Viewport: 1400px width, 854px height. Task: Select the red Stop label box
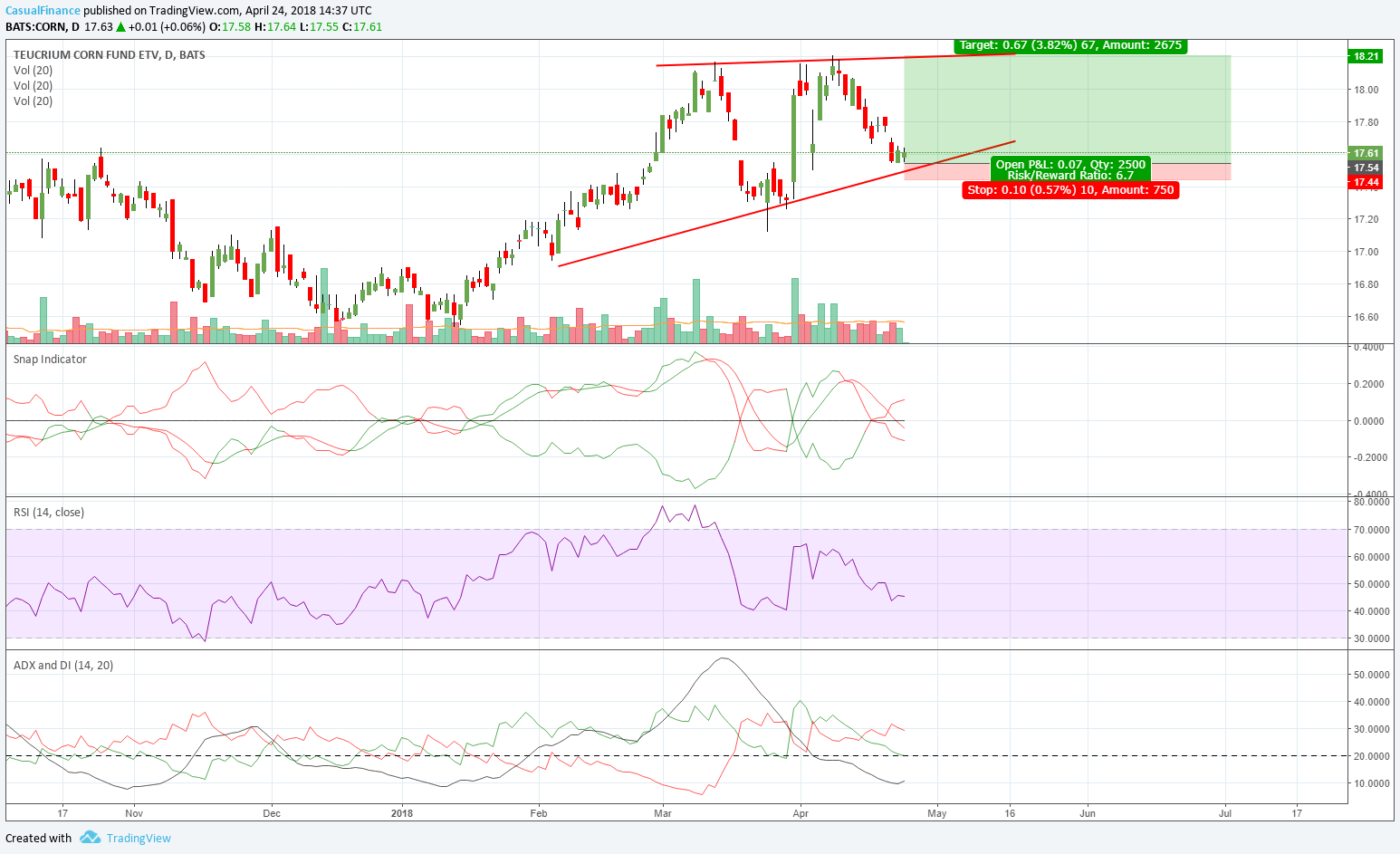(1070, 190)
